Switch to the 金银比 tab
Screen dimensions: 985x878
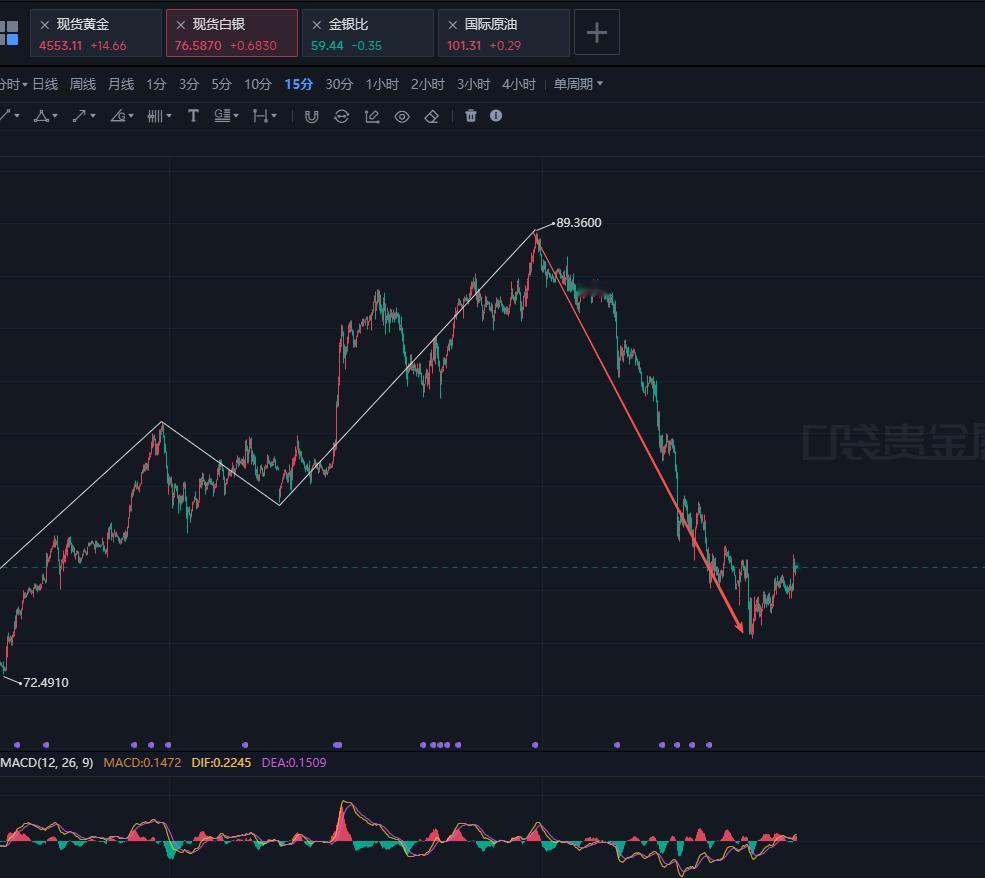tap(367, 33)
